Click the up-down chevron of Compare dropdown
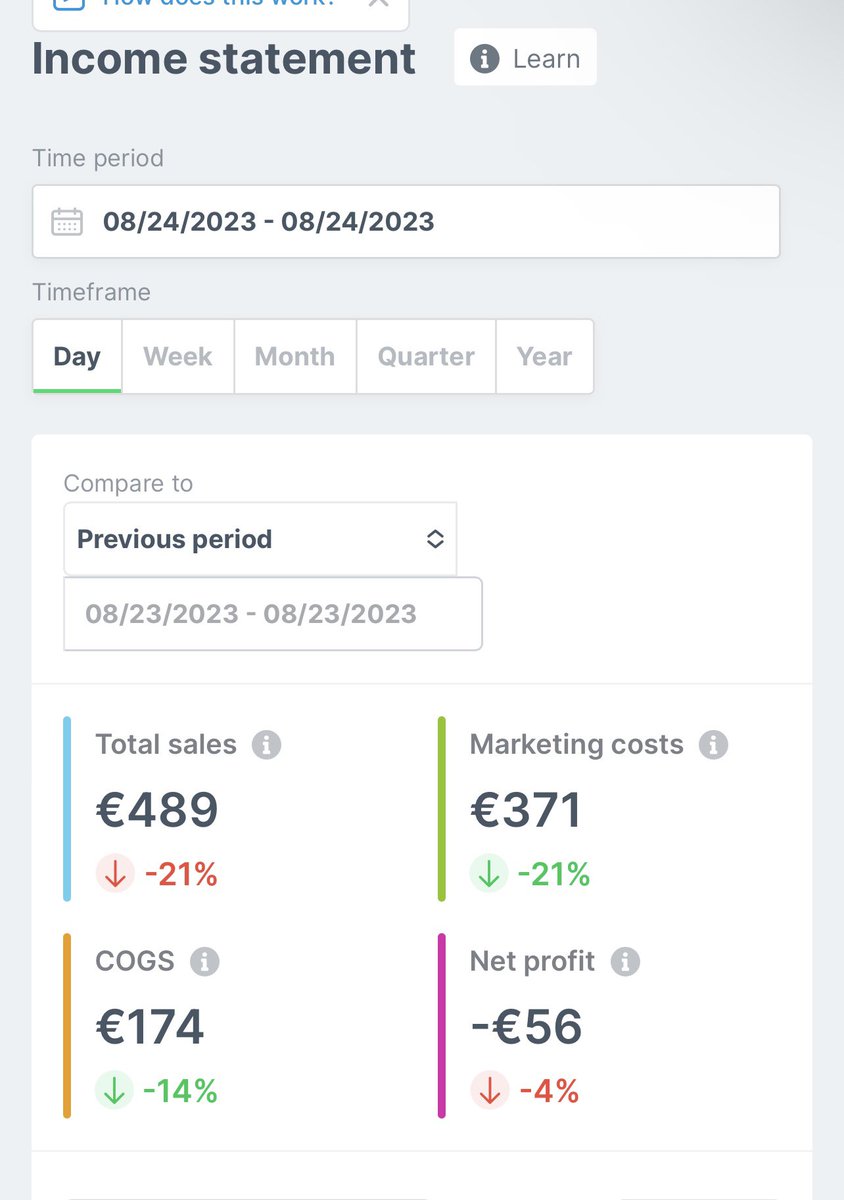This screenshot has width=844, height=1200. pyautogui.click(x=435, y=539)
